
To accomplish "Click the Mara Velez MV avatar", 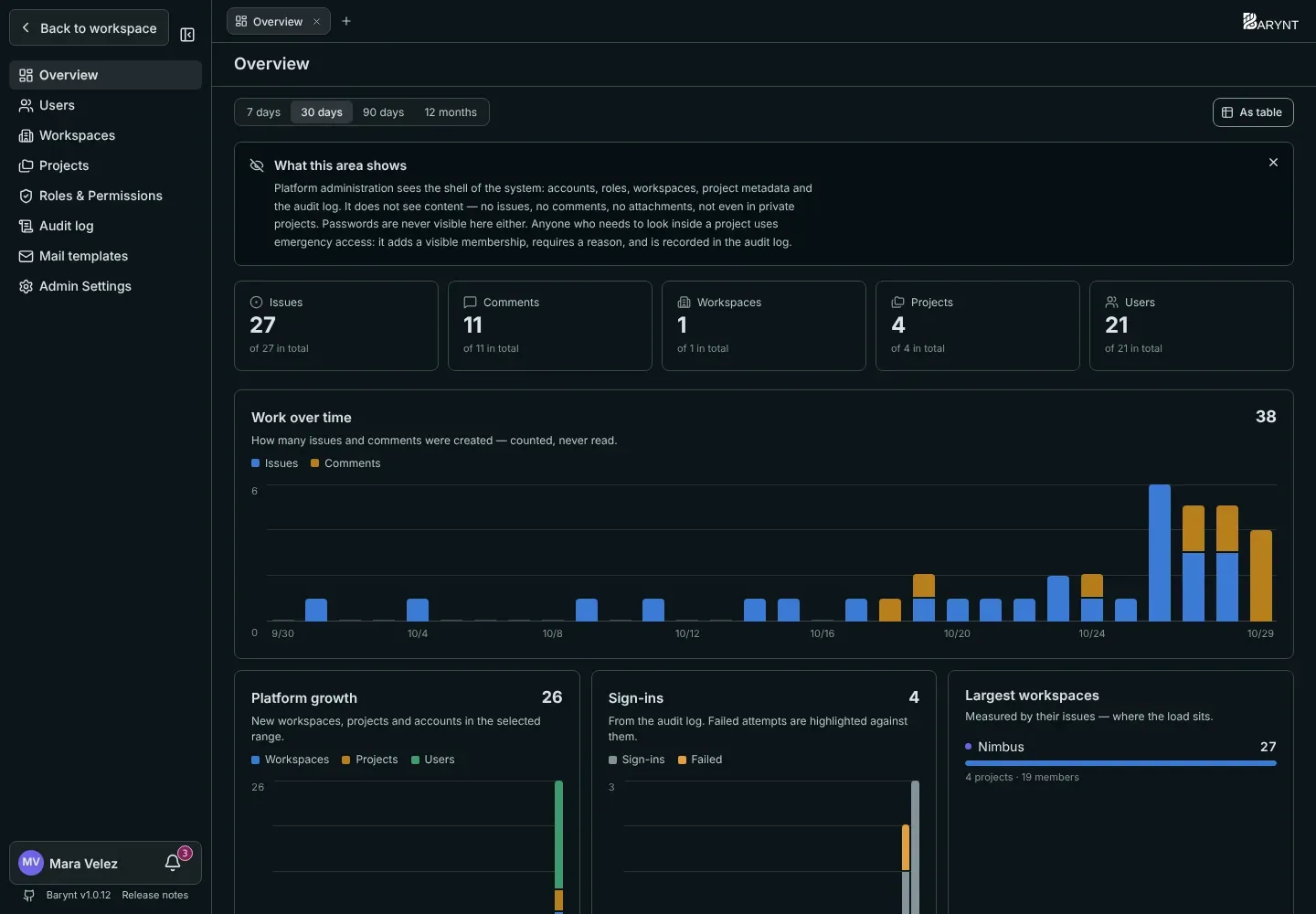I will click(x=31, y=863).
